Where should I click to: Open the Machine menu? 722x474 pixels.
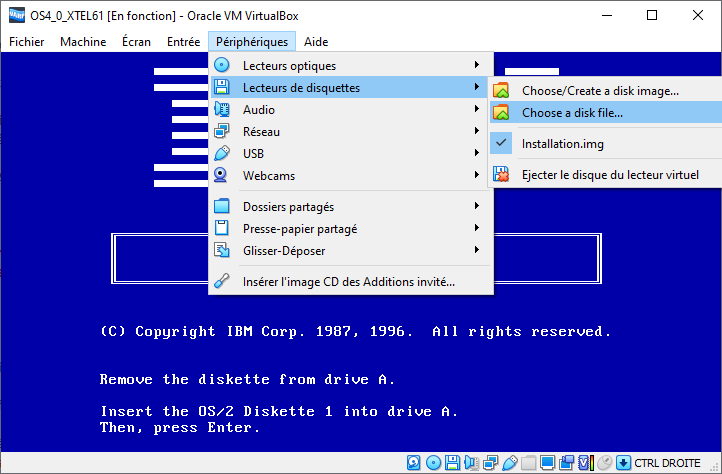tap(83, 41)
